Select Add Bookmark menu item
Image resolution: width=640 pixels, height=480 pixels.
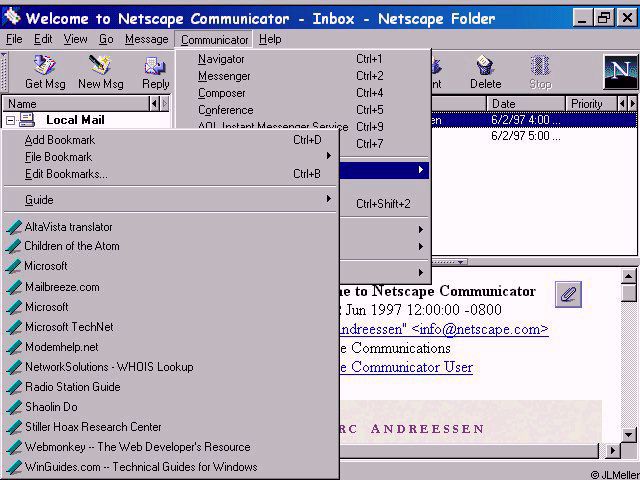pyautogui.click(x=171, y=140)
